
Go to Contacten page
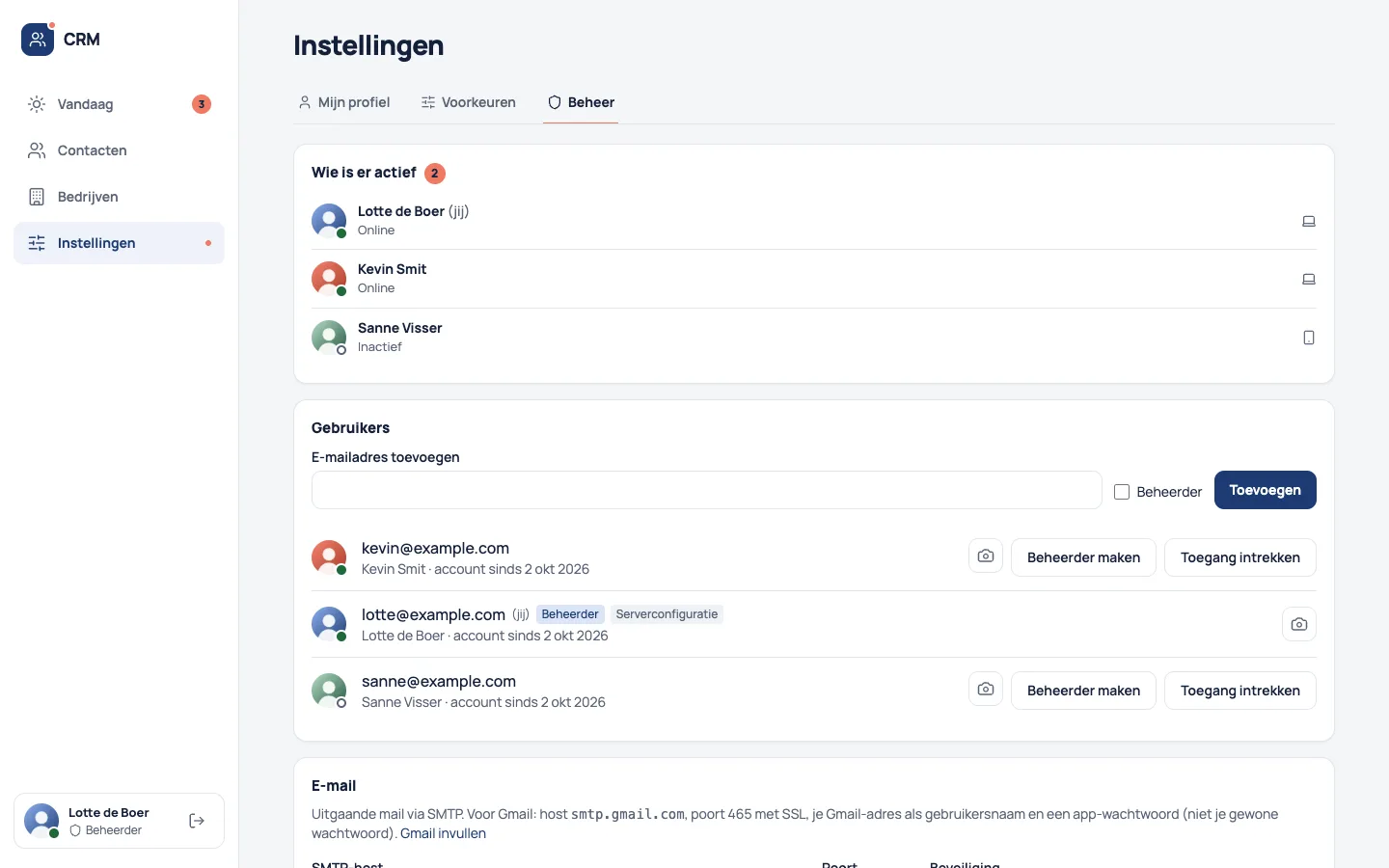[x=119, y=150]
